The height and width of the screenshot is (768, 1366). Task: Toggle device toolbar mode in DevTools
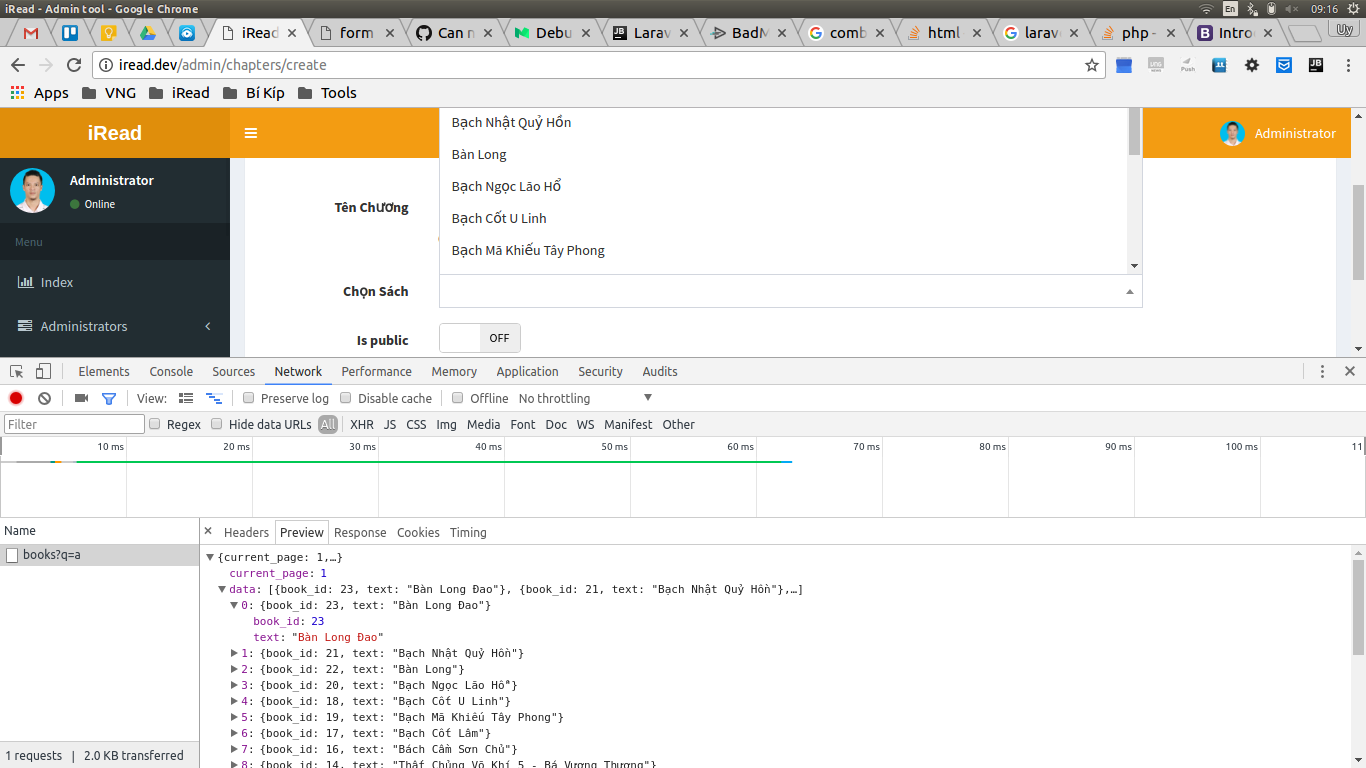coord(41,370)
